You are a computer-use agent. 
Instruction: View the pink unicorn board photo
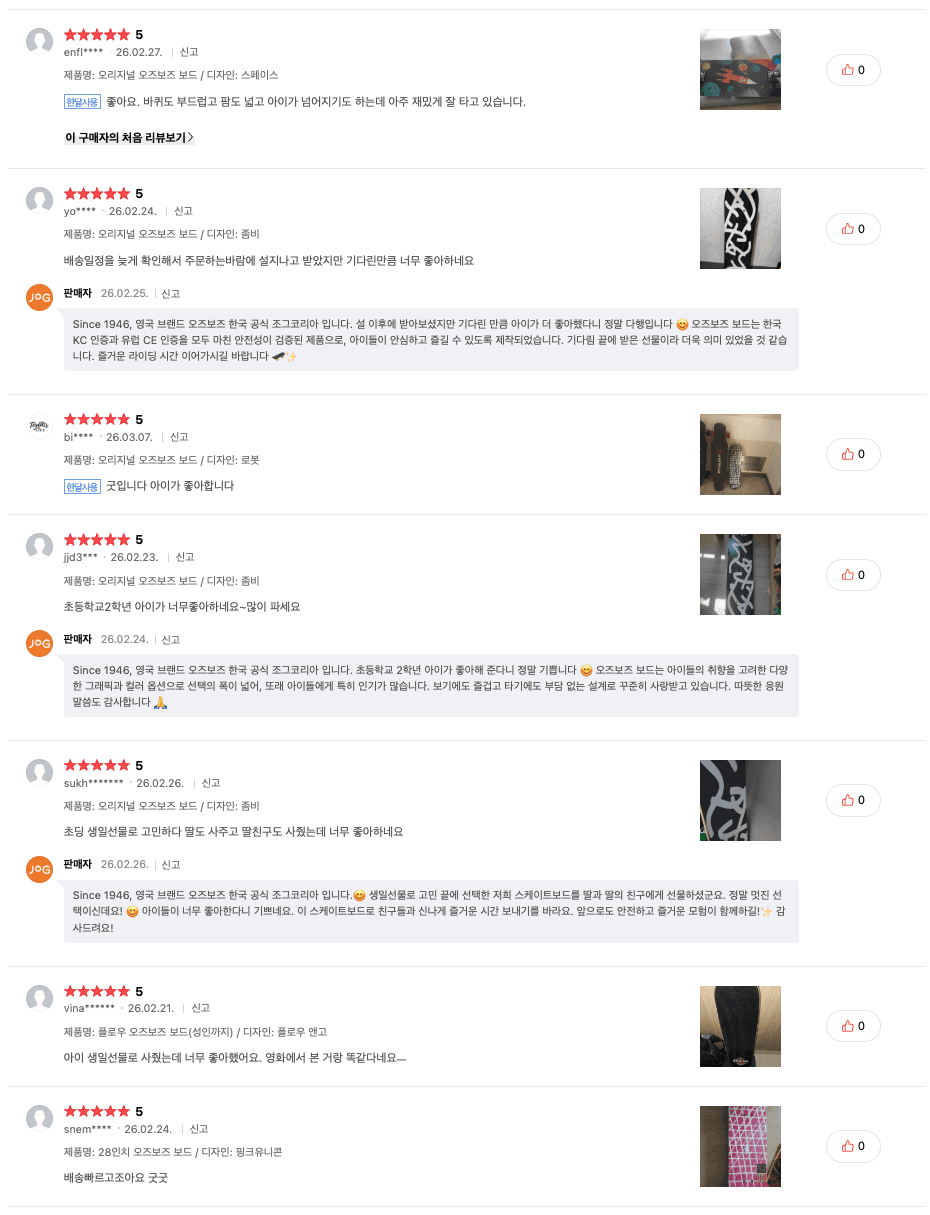coord(740,1146)
